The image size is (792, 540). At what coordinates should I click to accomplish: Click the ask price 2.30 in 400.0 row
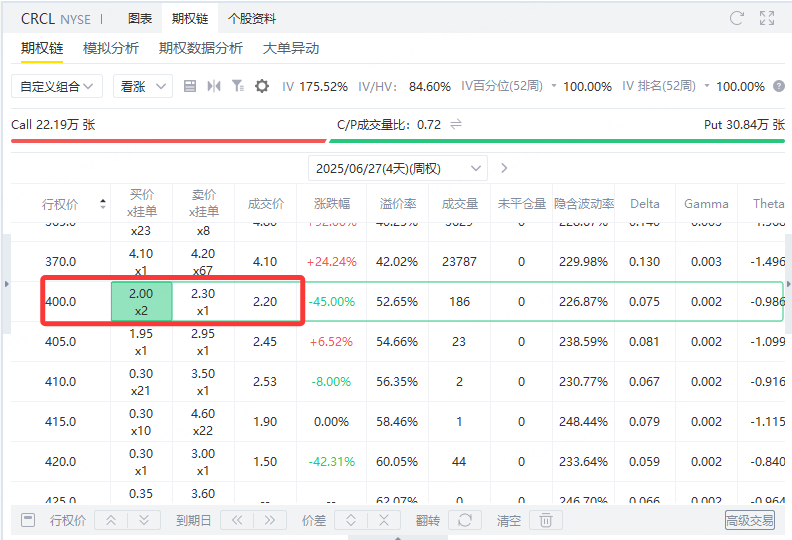203,302
